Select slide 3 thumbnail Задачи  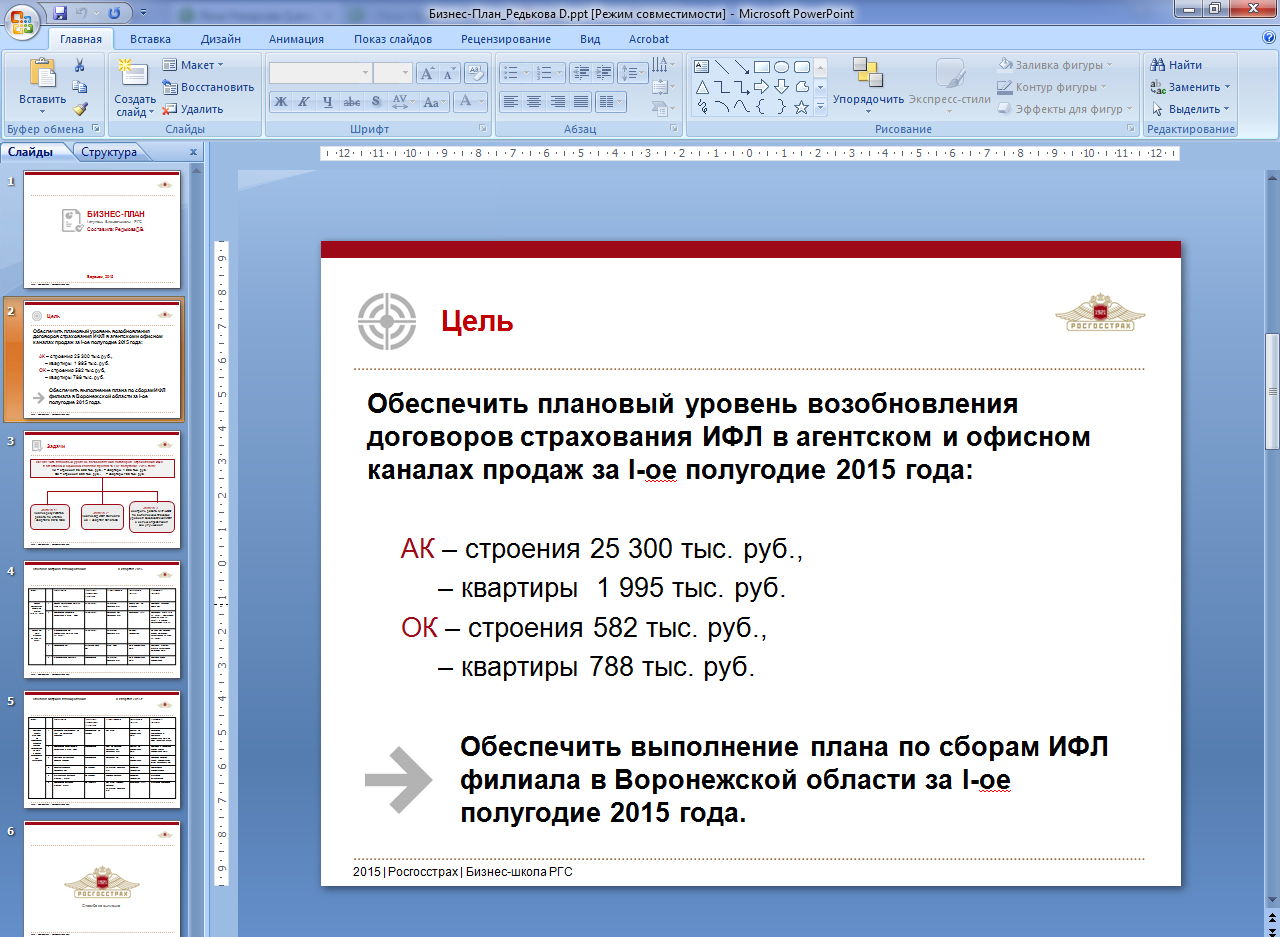(x=102, y=489)
